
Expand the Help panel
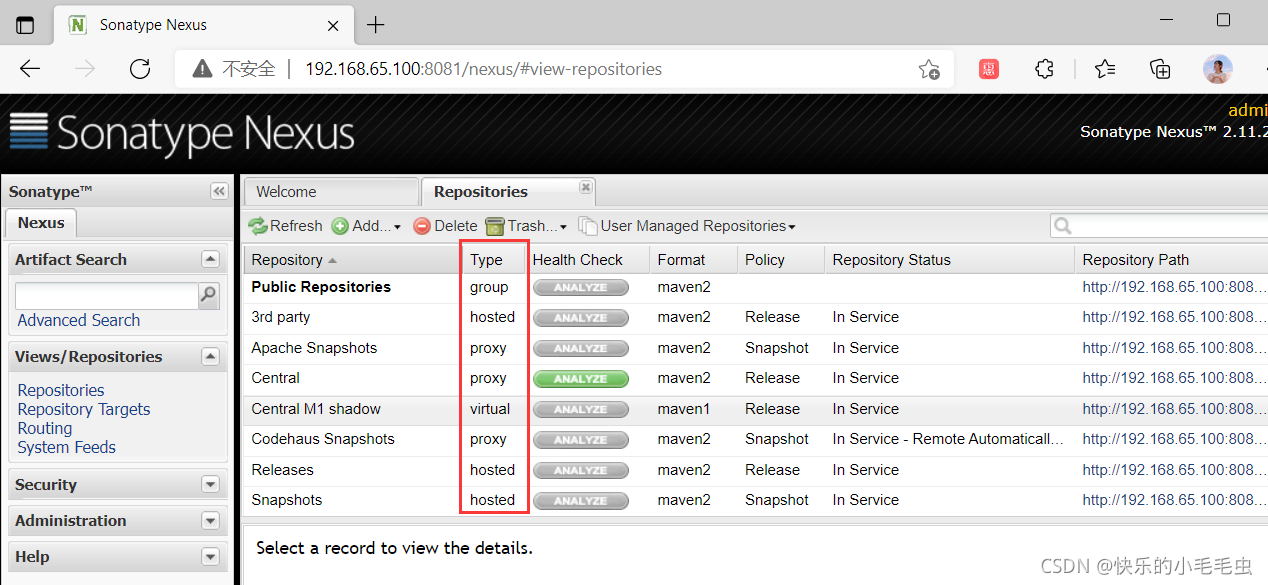click(x=210, y=556)
